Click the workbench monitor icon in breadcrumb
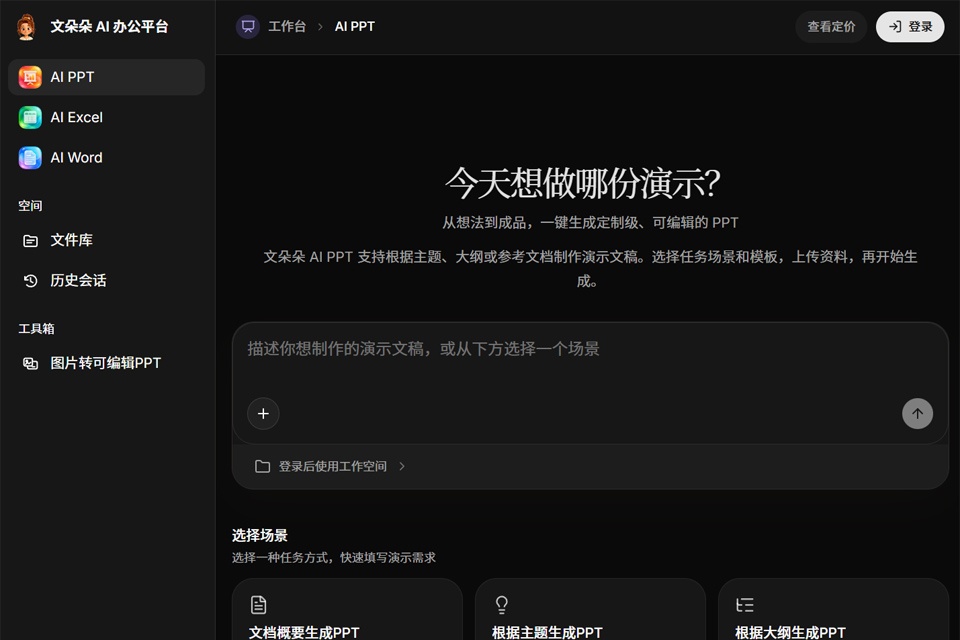Viewport: 960px width, 640px height. (248, 26)
